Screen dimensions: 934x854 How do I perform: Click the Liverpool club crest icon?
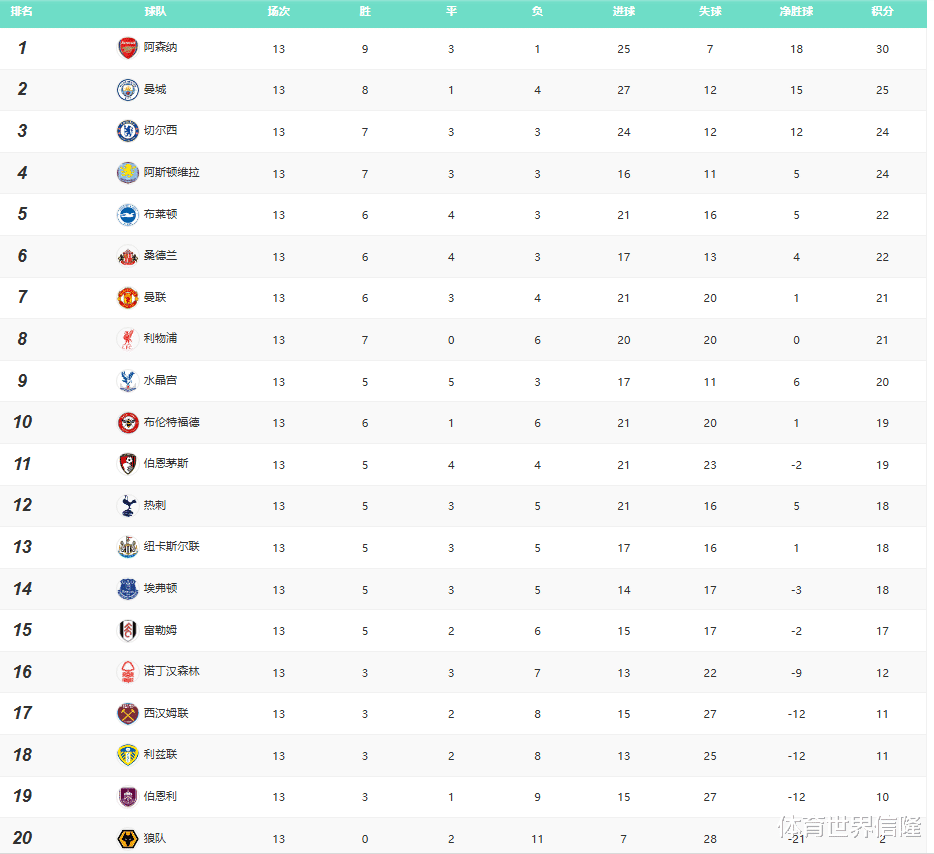click(127, 339)
